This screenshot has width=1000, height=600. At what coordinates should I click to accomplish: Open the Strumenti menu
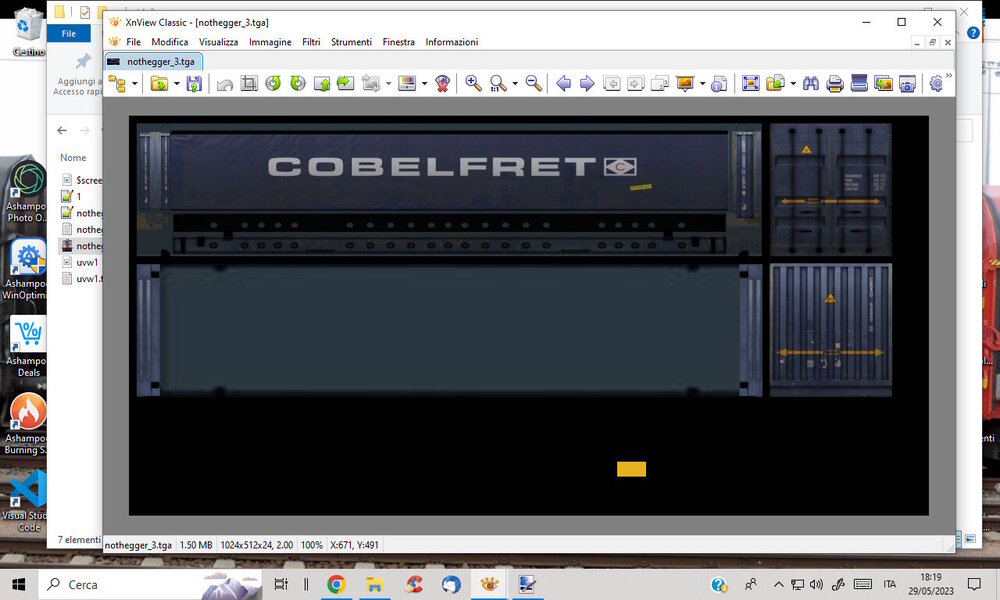pyautogui.click(x=351, y=42)
